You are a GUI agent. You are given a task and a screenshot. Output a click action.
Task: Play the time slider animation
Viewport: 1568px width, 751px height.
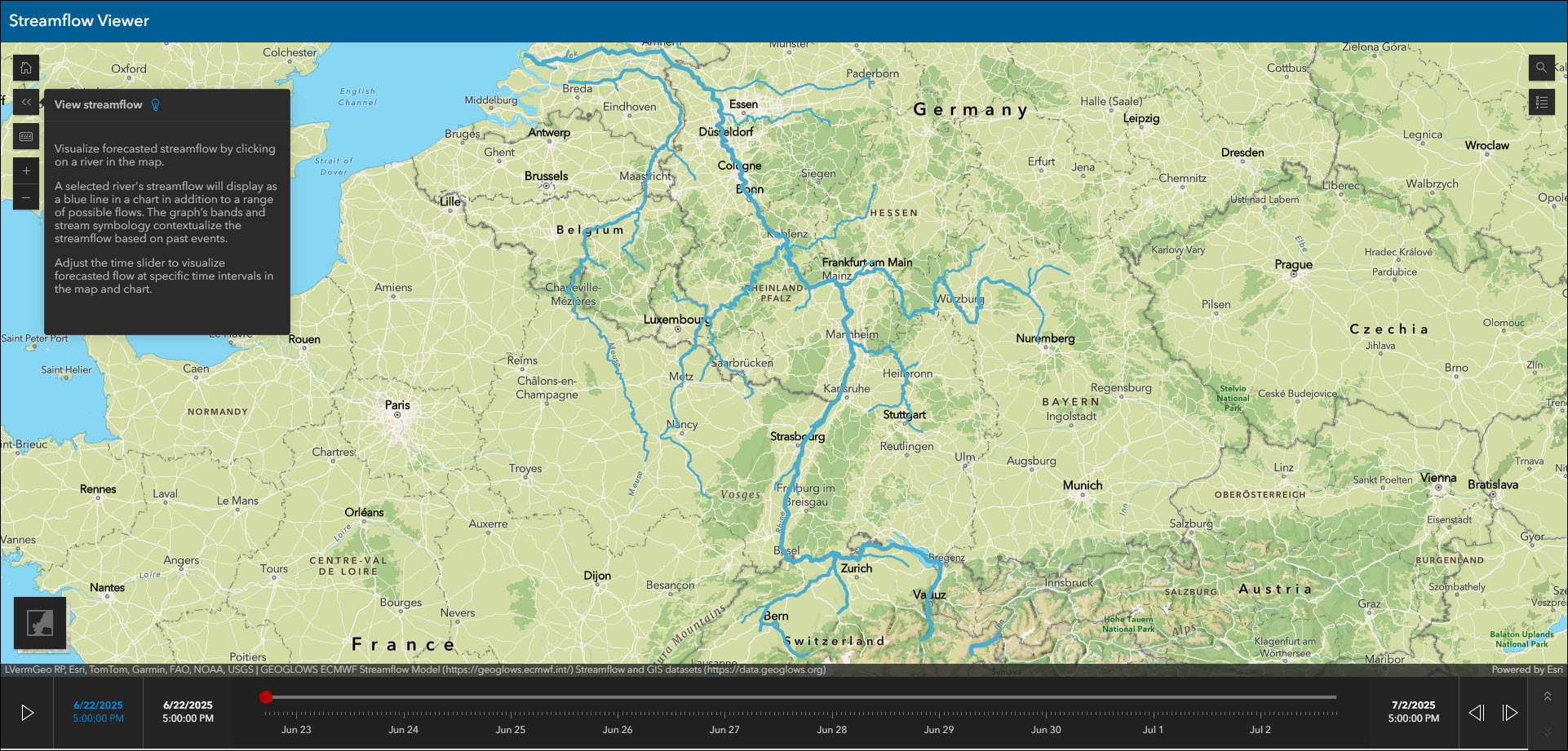click(27, 713)
